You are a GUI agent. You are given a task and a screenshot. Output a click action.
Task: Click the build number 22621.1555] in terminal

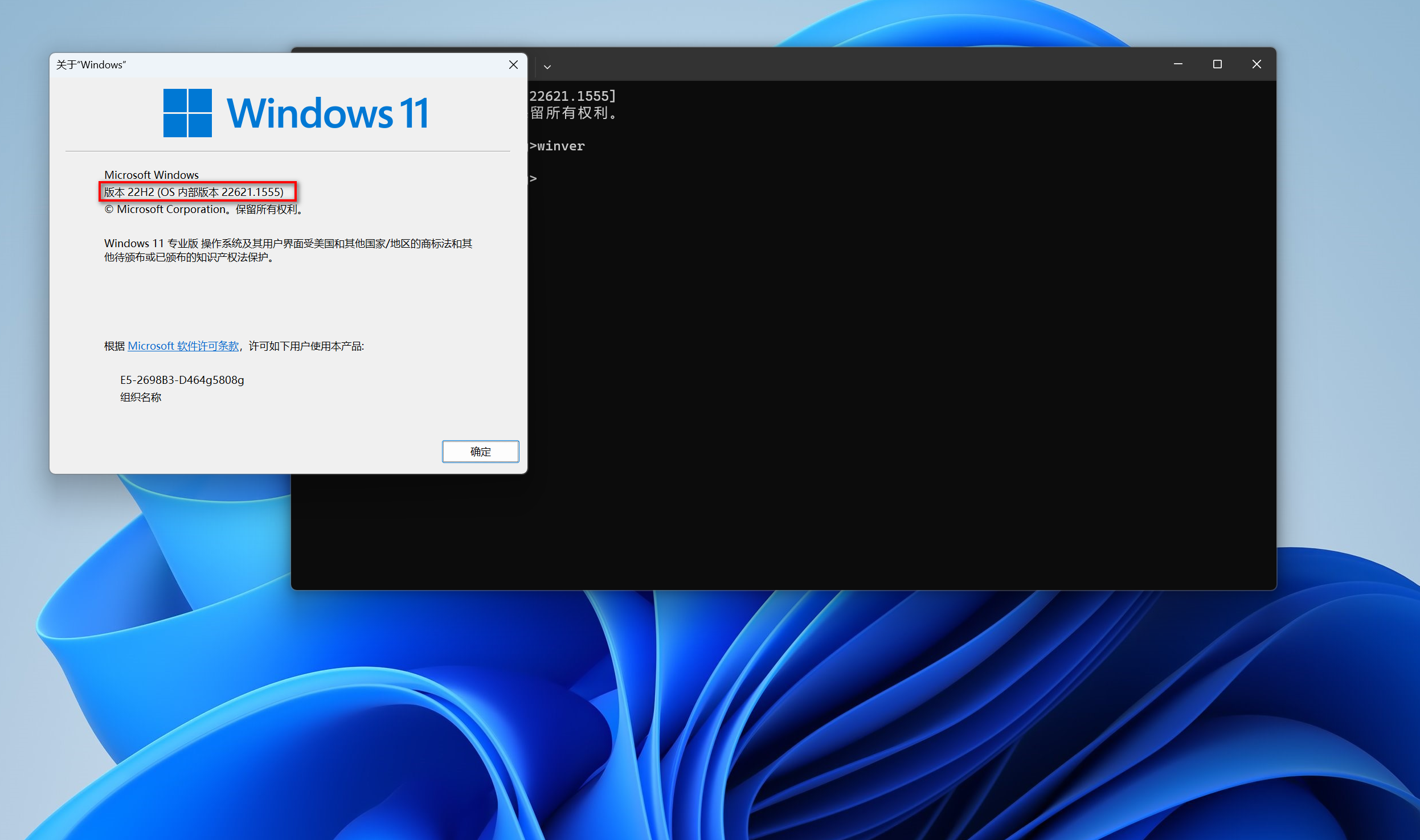(572, 96)
